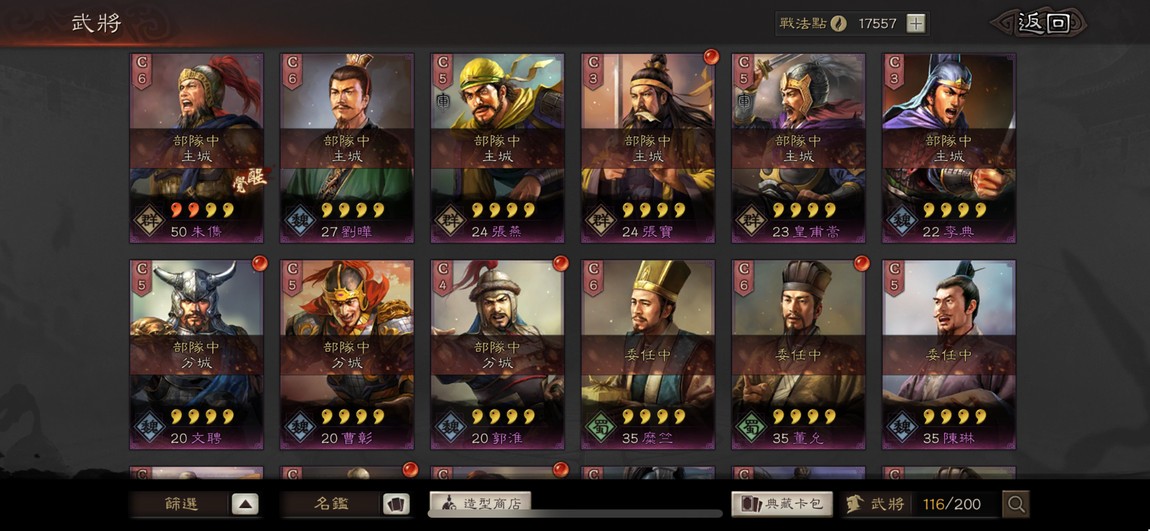Click the 蜀 faction badge on 糜竺 card
The height and width of the screenshot is (531, 1150).
(x=600, y=425)
